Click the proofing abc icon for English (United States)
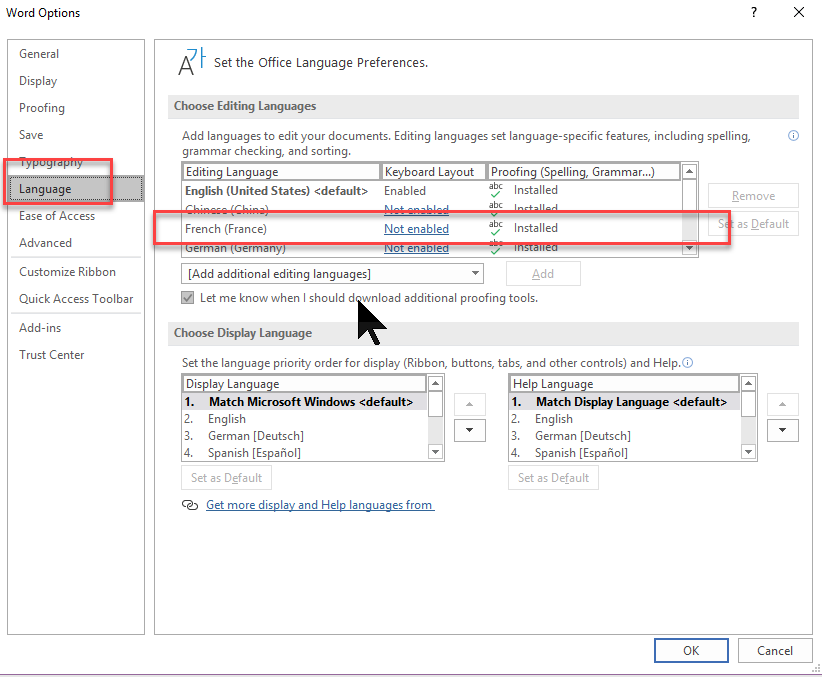 pos(495,190)
